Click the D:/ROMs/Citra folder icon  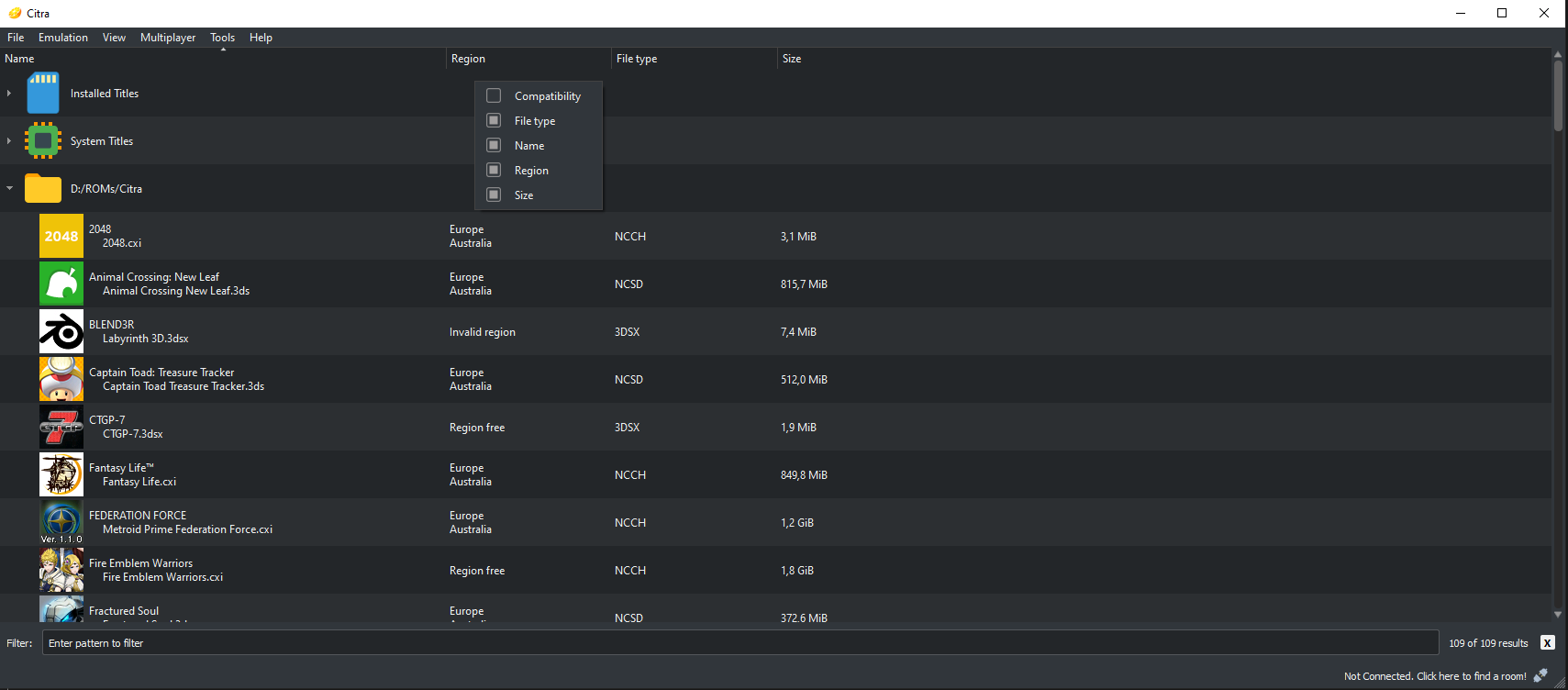click(x=43, y=188)
